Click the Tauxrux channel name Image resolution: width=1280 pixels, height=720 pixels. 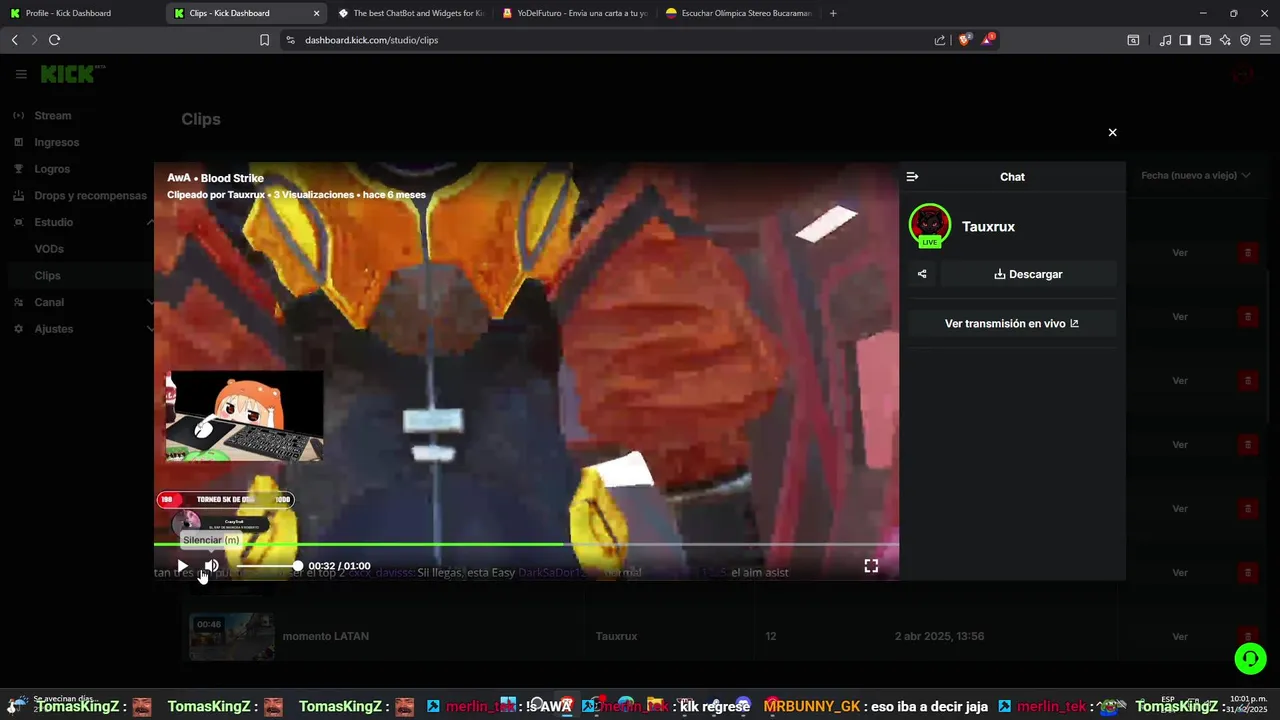(988, 227)
